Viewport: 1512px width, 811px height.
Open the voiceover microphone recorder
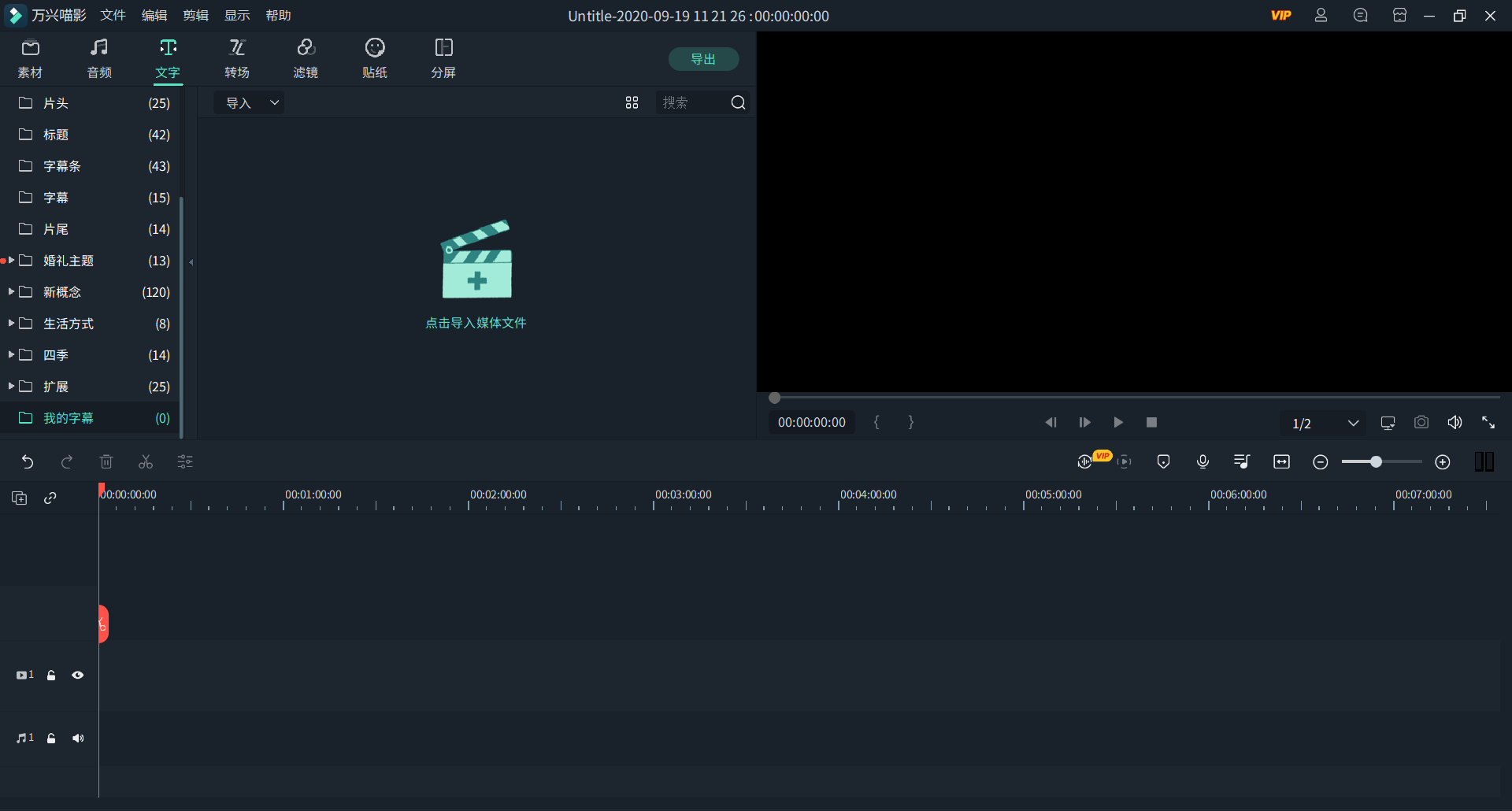tap(1203, 462)
